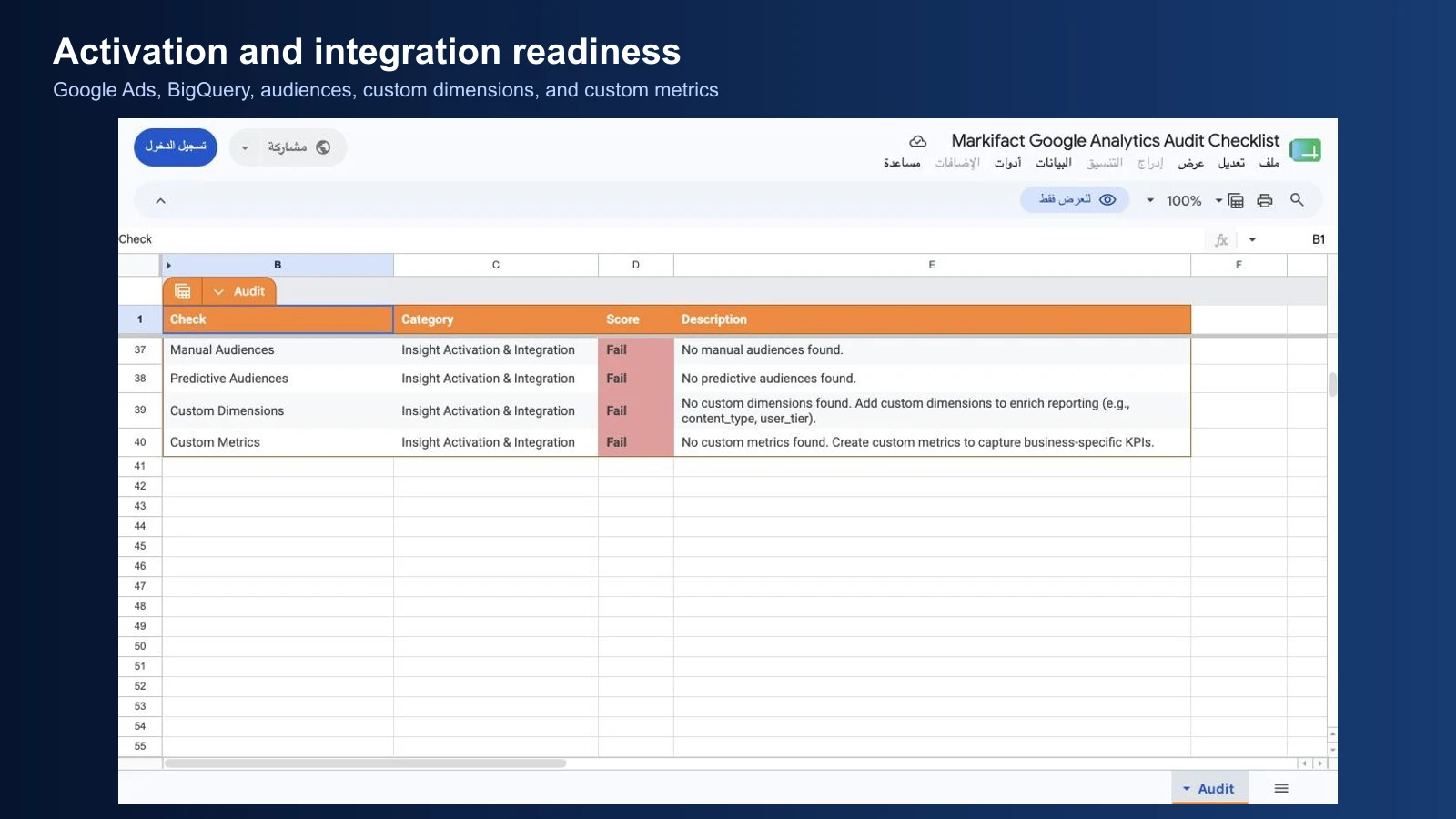Select the Custom Metrics cell

click(x=278, y=442)
